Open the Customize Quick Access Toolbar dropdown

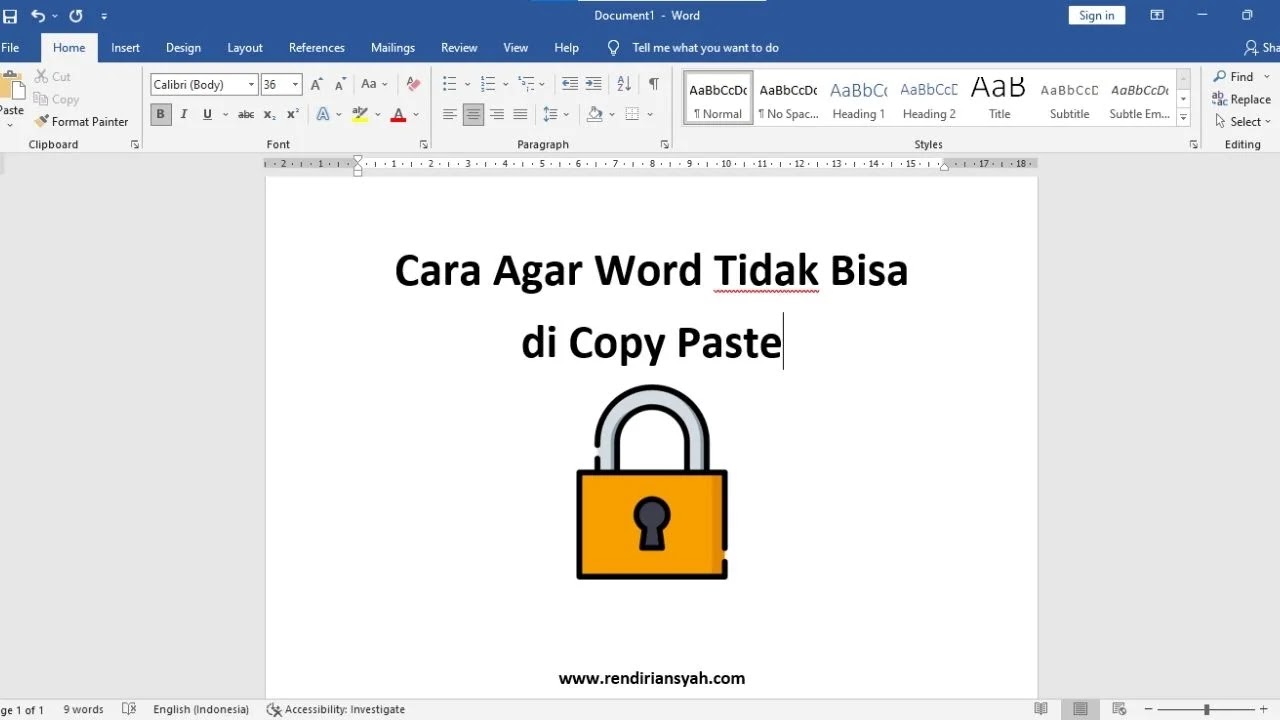click(104, 16)
